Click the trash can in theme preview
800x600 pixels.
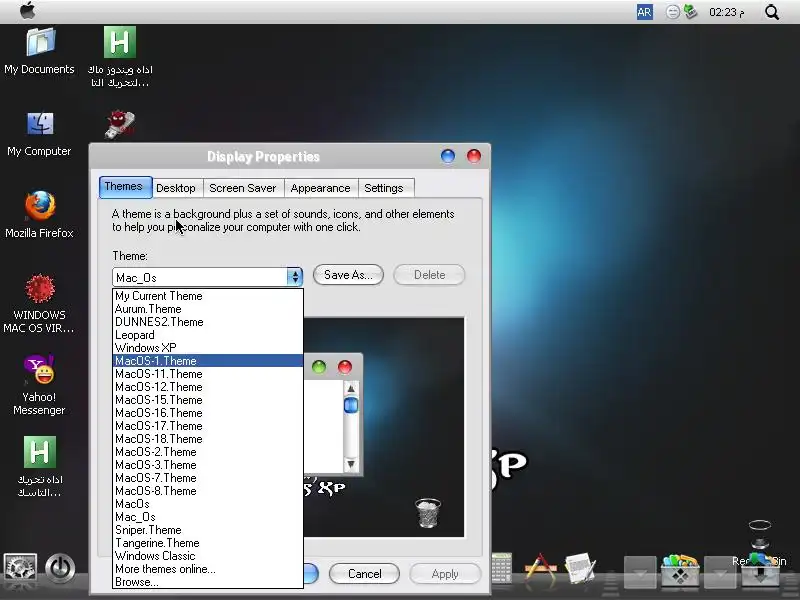(428, 513)
